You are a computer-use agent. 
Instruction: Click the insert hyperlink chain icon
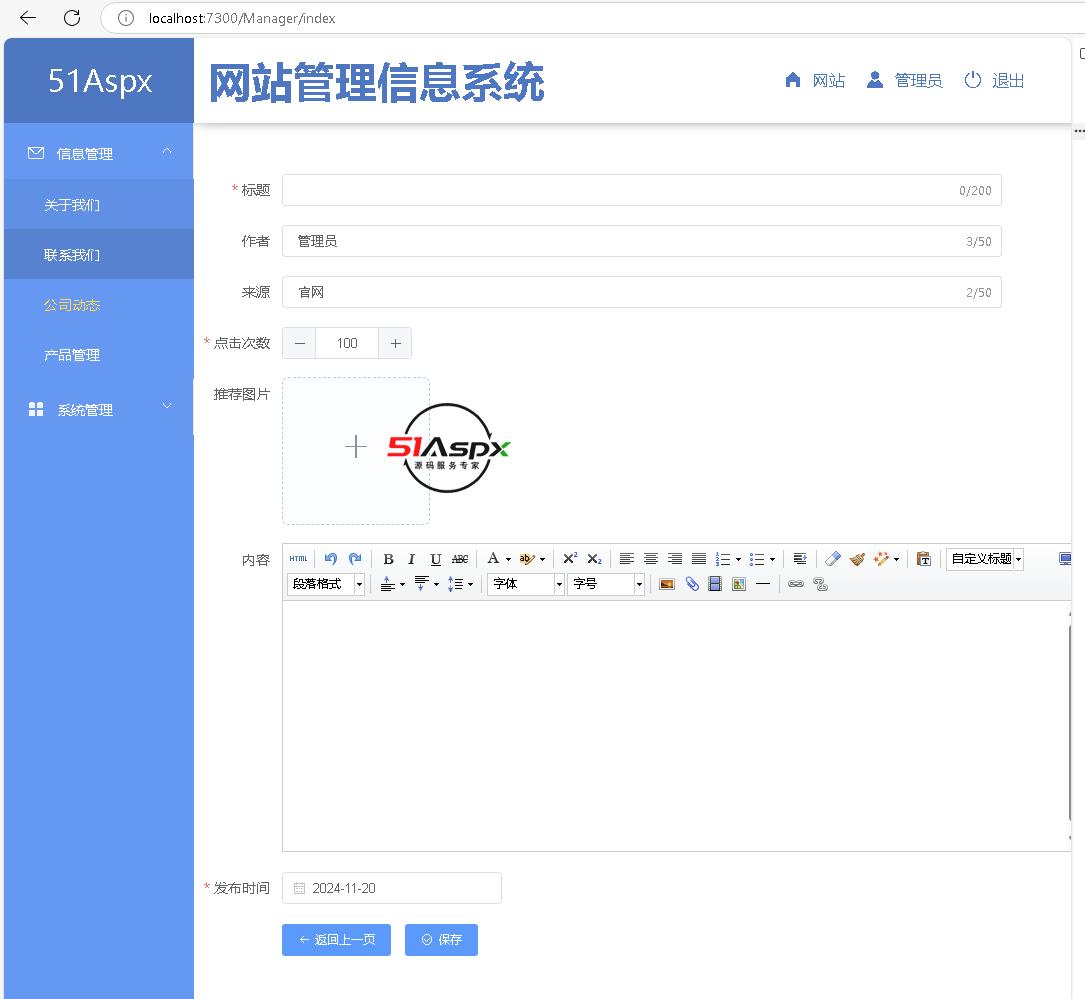tap(796, 584)
